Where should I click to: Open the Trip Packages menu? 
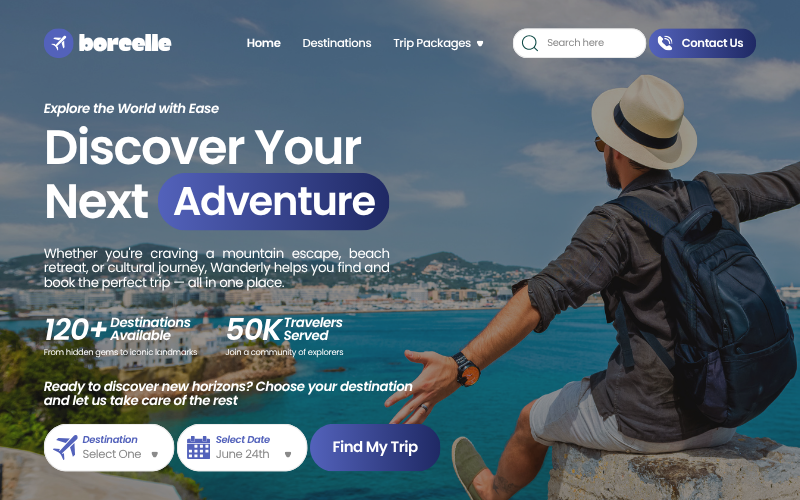pyautogui.click(x=432, y=43)
